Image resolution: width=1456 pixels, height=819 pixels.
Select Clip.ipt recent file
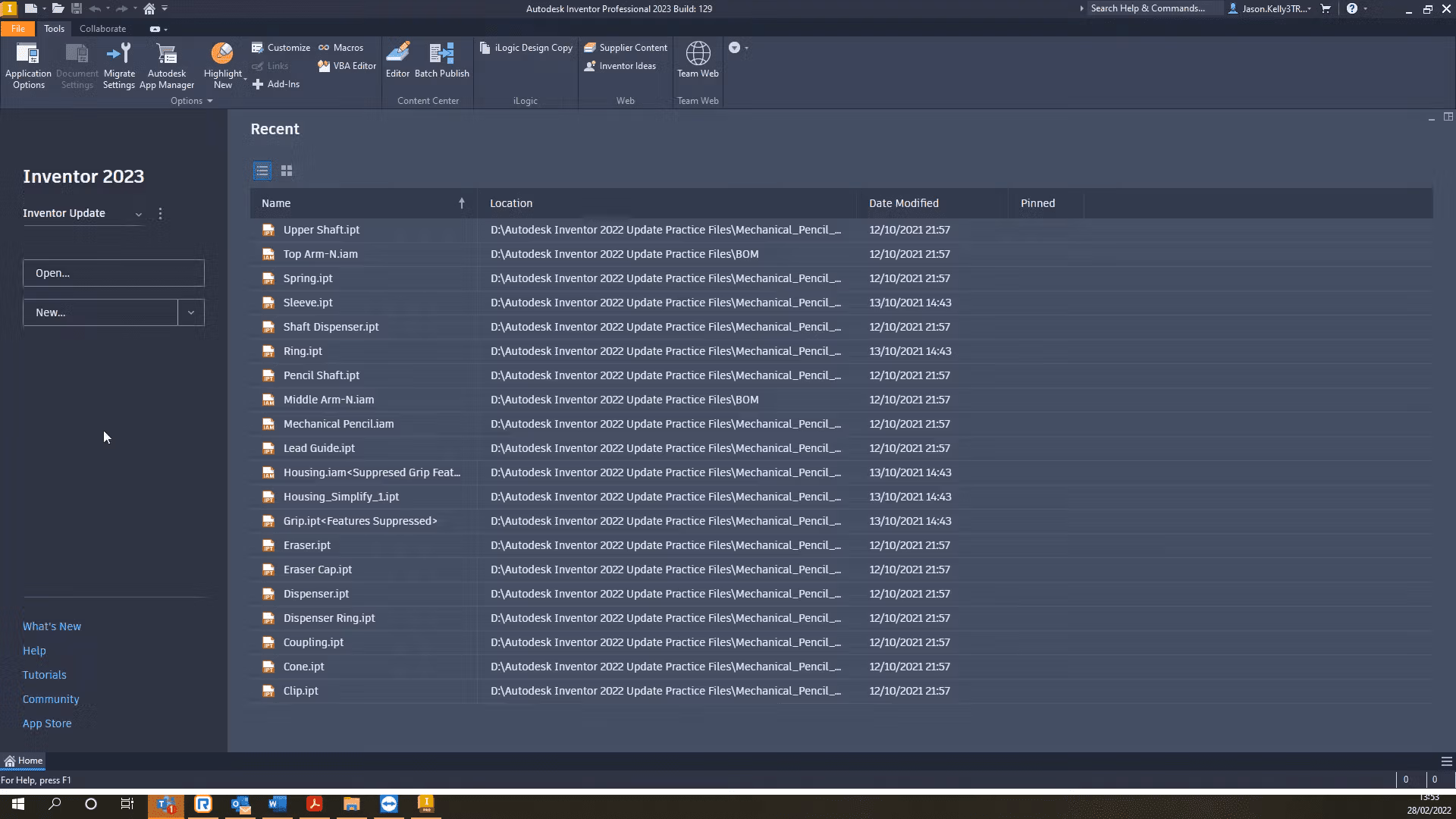click(x=841, y=691)
